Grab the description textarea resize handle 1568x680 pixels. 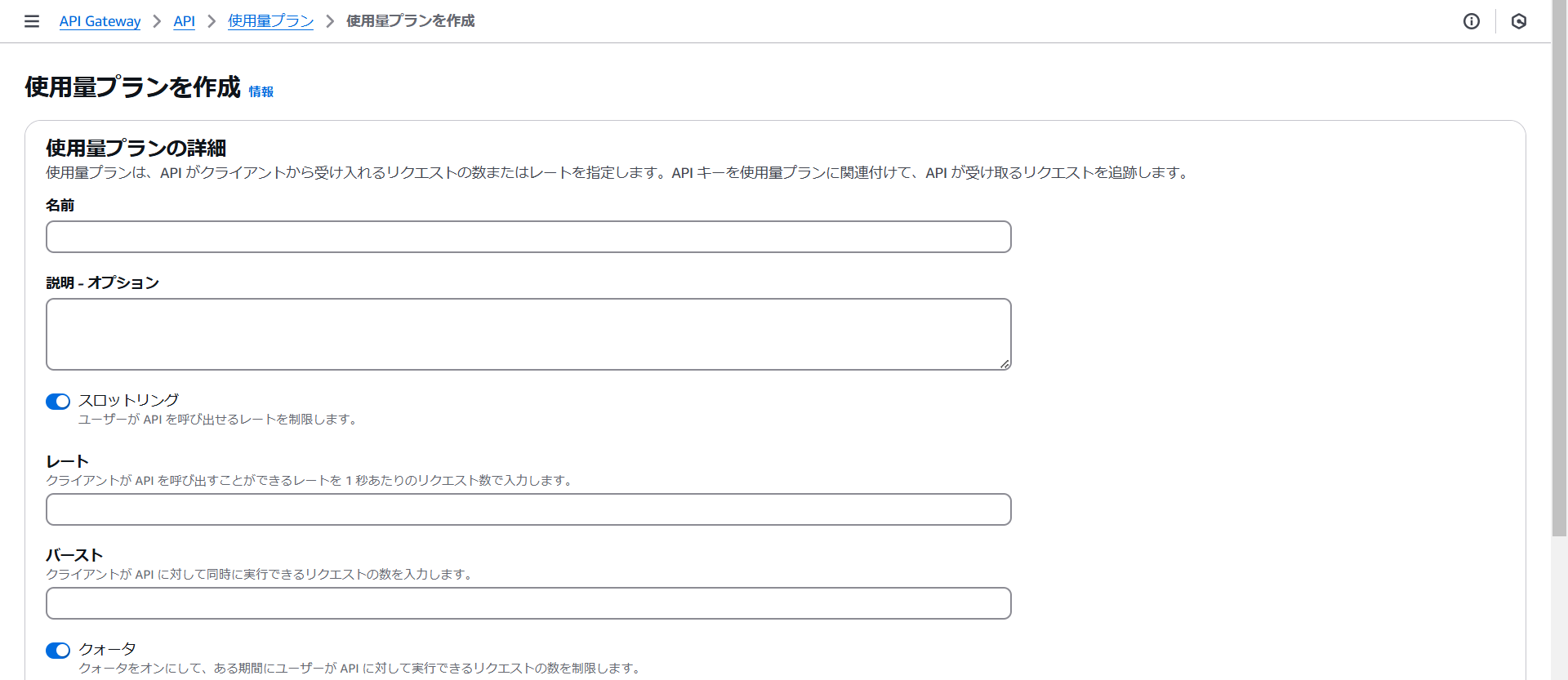pyautogui.click(x=1004, y=364)
